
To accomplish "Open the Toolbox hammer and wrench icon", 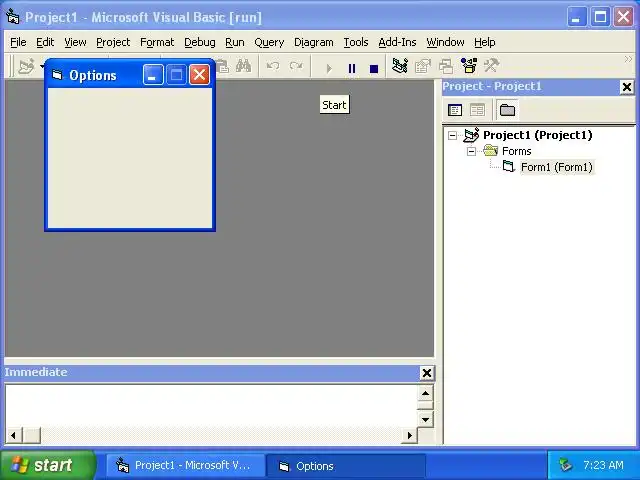I will pyautogui.click(x=491, y=66).
